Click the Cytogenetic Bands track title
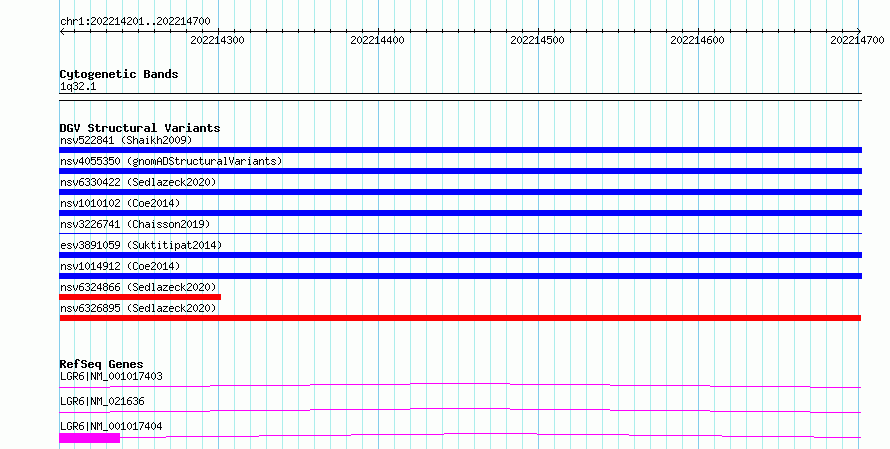Image resolution: width=890 pixels, height=449 pixels. pos(119,74)
